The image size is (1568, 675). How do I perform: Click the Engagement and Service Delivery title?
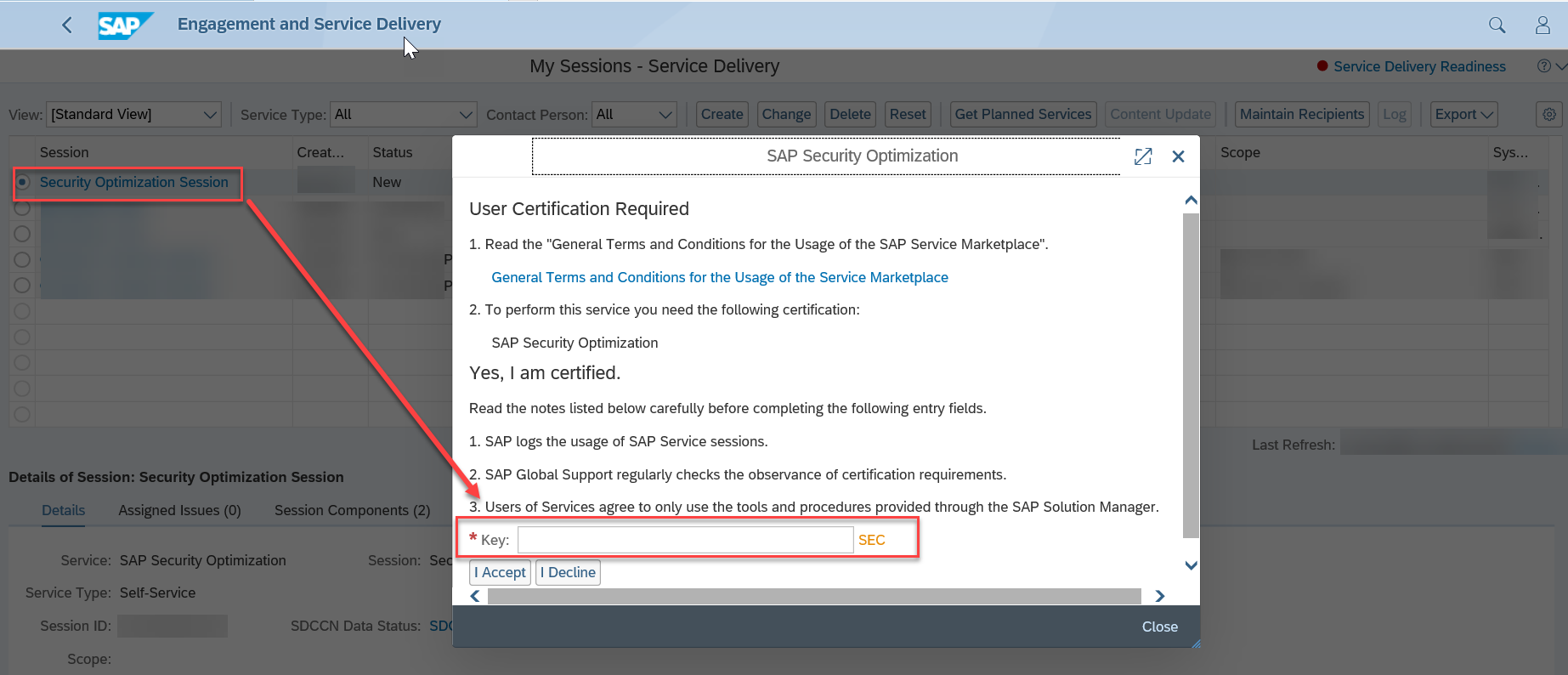[309, 24]
